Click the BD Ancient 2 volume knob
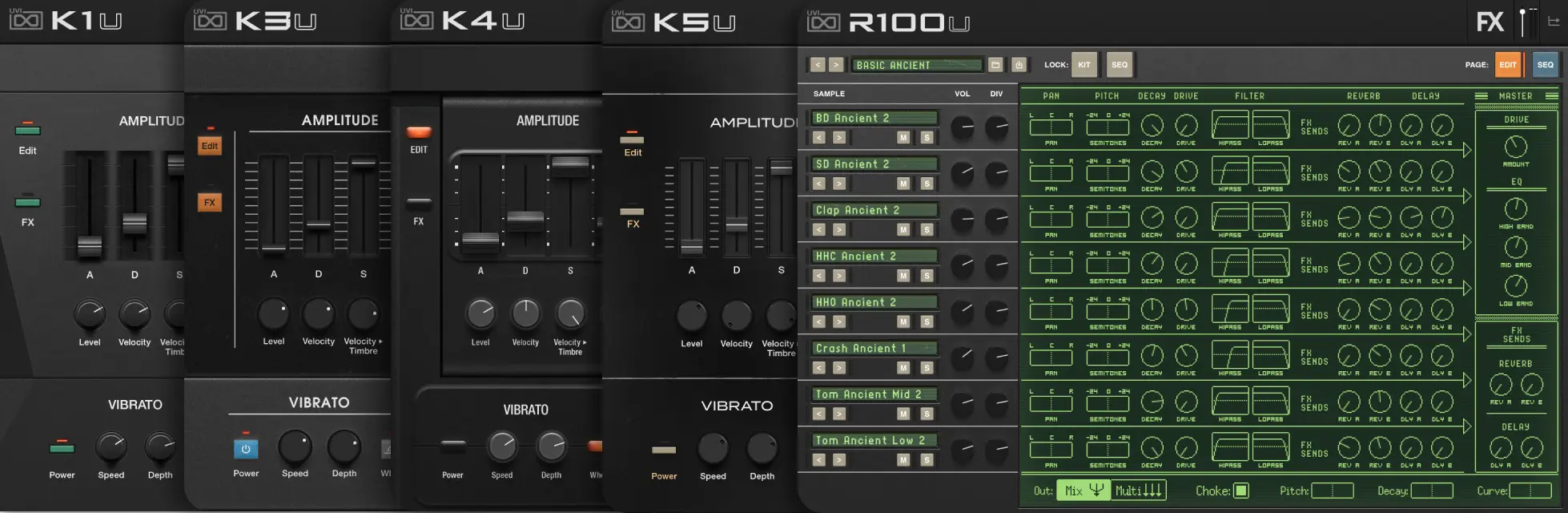Viewport: 1568px width, 513px height. (x=963, y=127)
